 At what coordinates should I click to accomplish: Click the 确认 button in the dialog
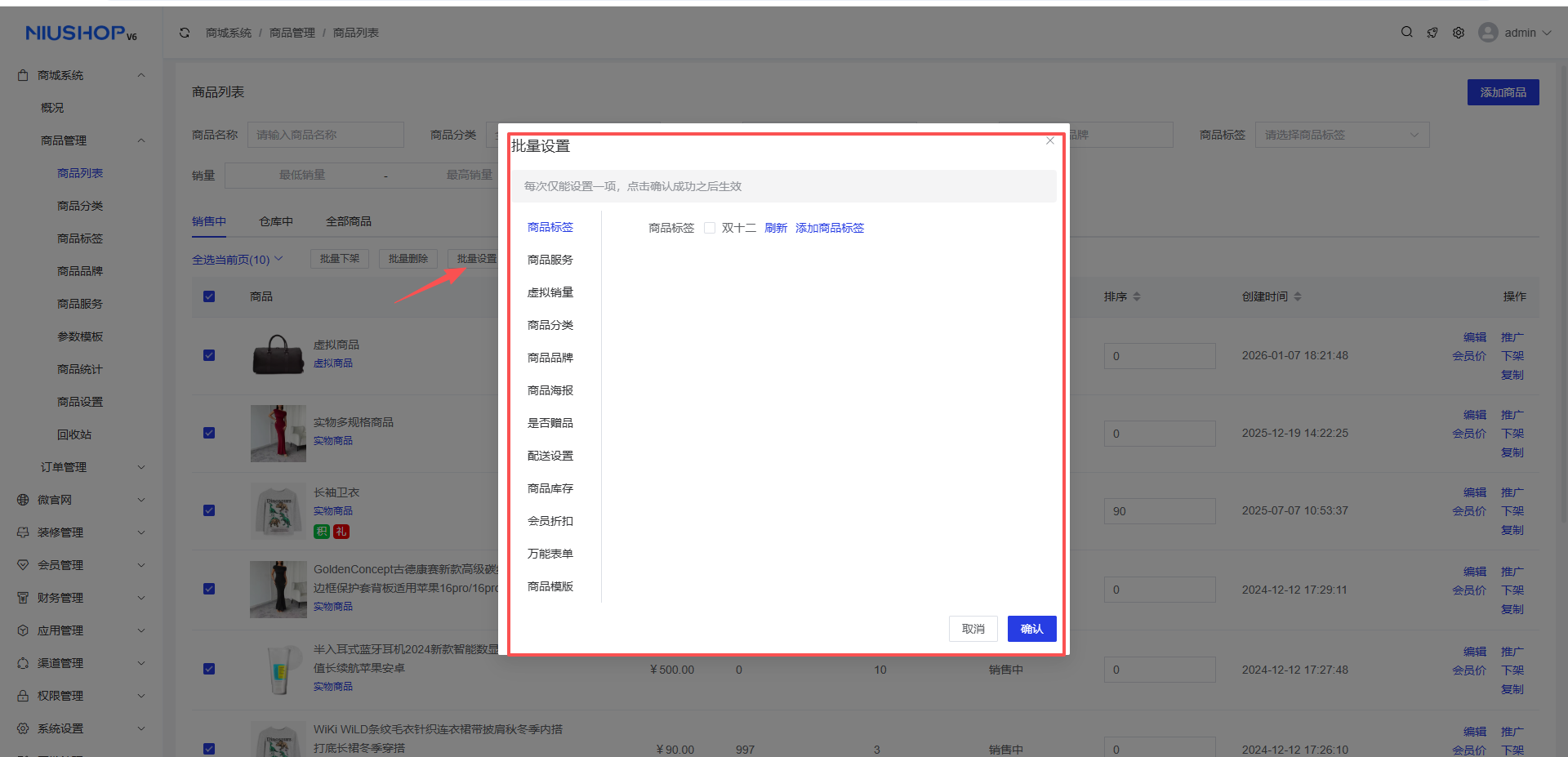tap(1031, 629)
